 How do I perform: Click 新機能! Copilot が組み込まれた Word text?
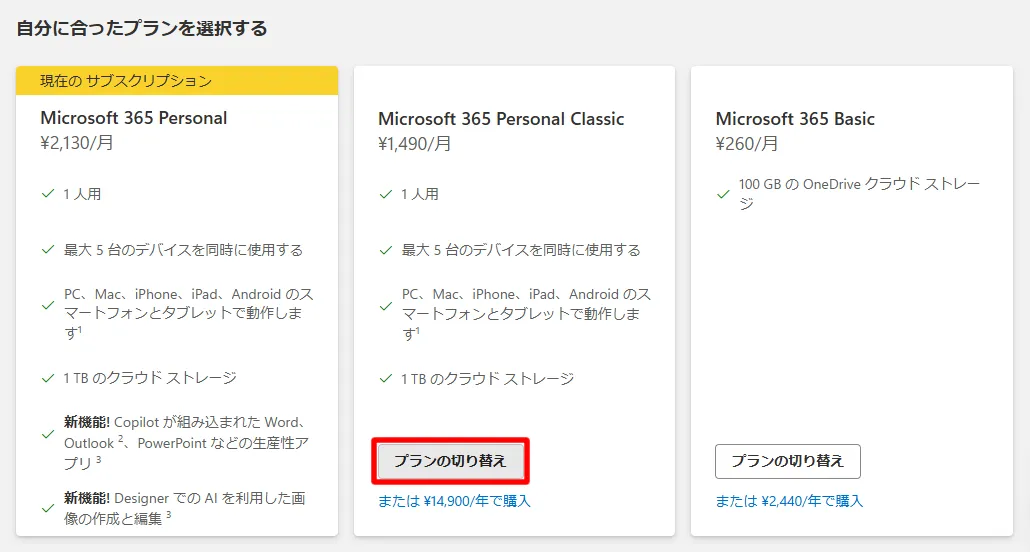(x=186, y=442)
